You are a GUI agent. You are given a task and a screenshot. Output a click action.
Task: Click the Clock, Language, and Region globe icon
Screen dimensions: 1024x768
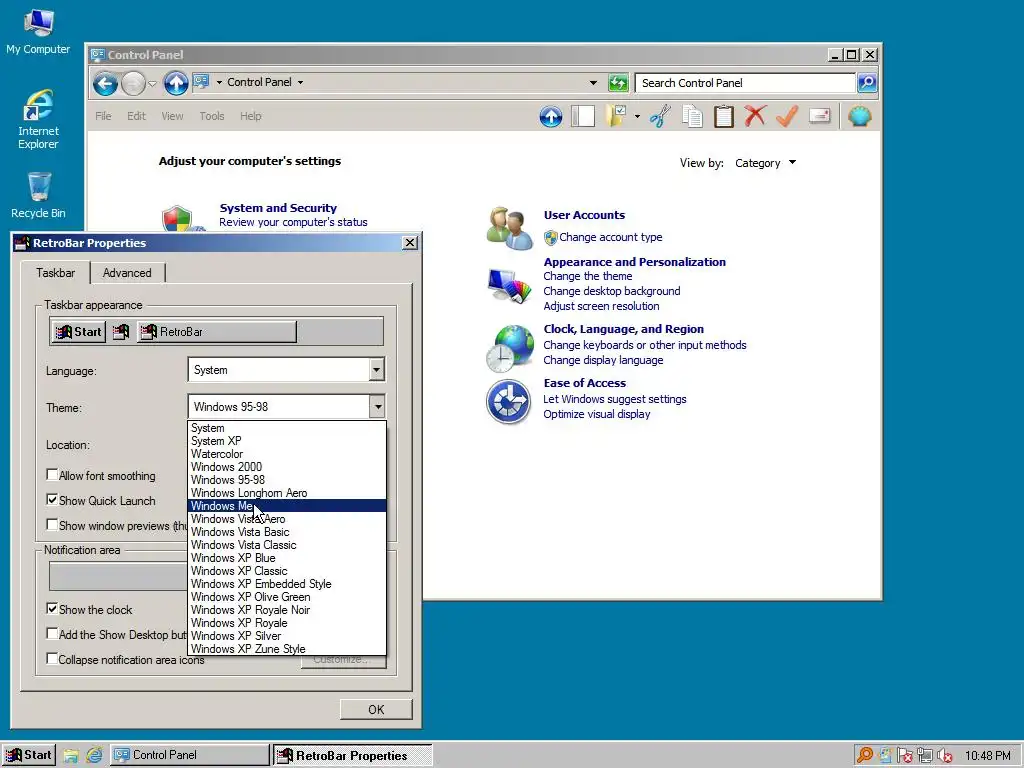coord(510,347)
